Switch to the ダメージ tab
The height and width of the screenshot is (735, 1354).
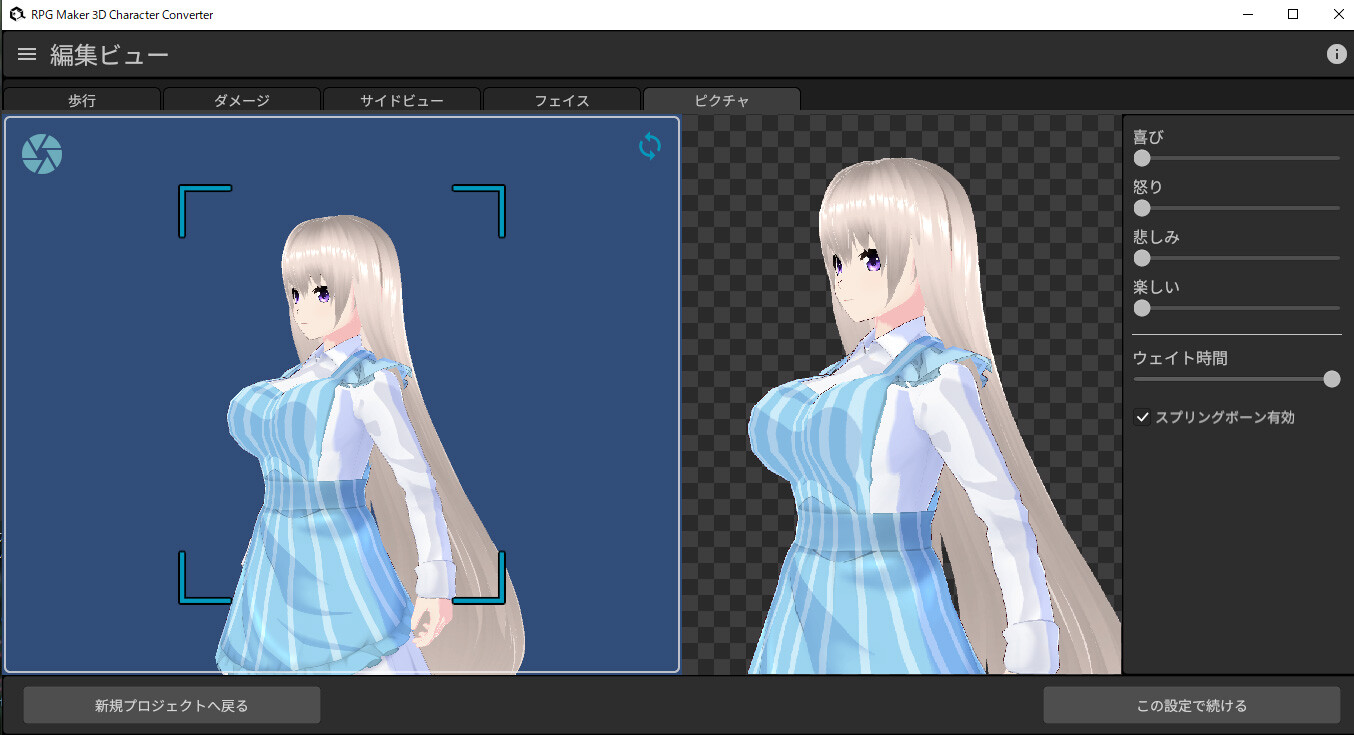pyautogui.click(x=242, y=100)
